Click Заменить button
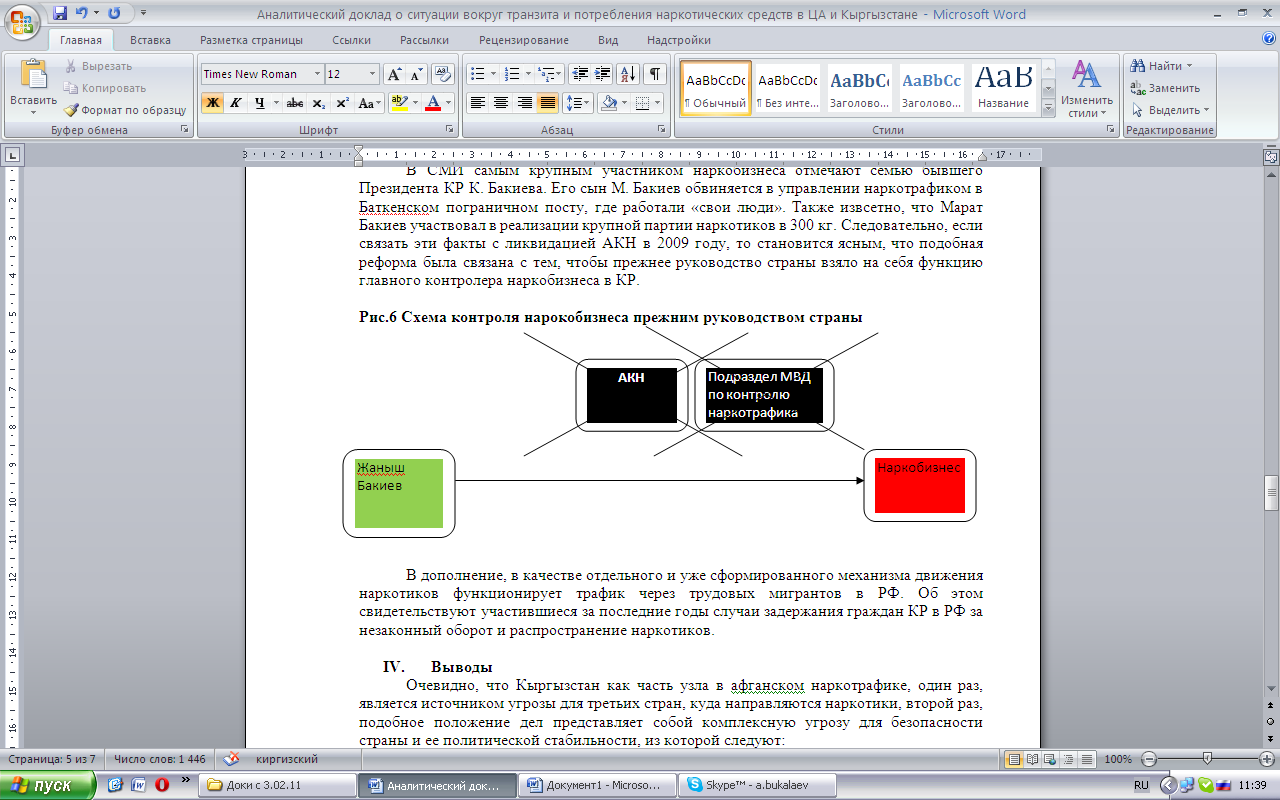 point(1164,88)
